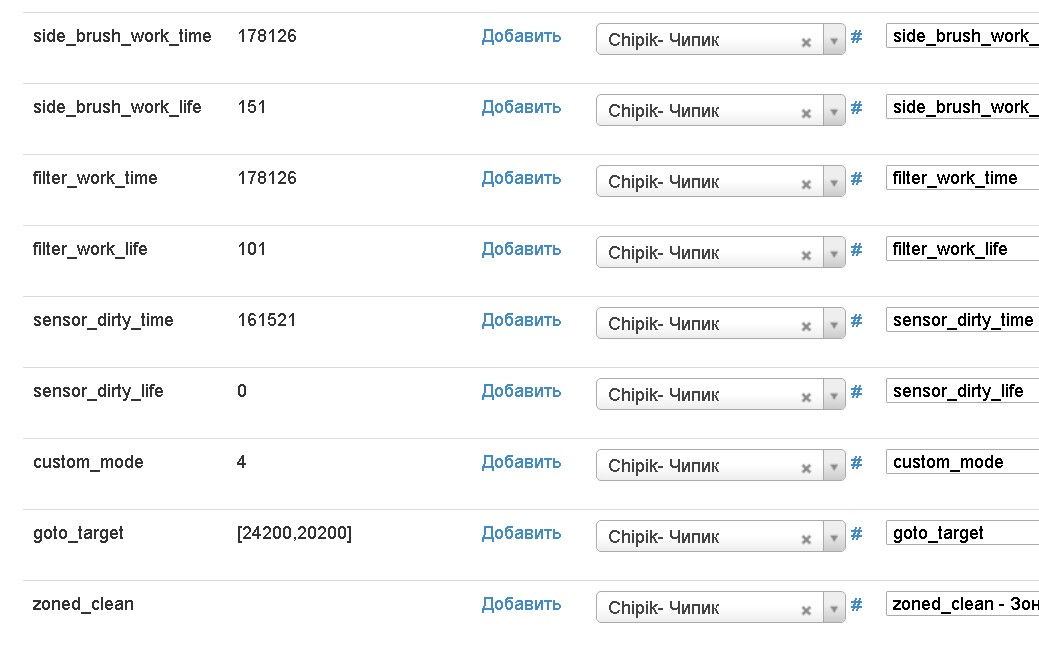This screenshot has height=648, width=1039.
Task: Focus the goto_target property text field
Action: click(x=962, y=533)
